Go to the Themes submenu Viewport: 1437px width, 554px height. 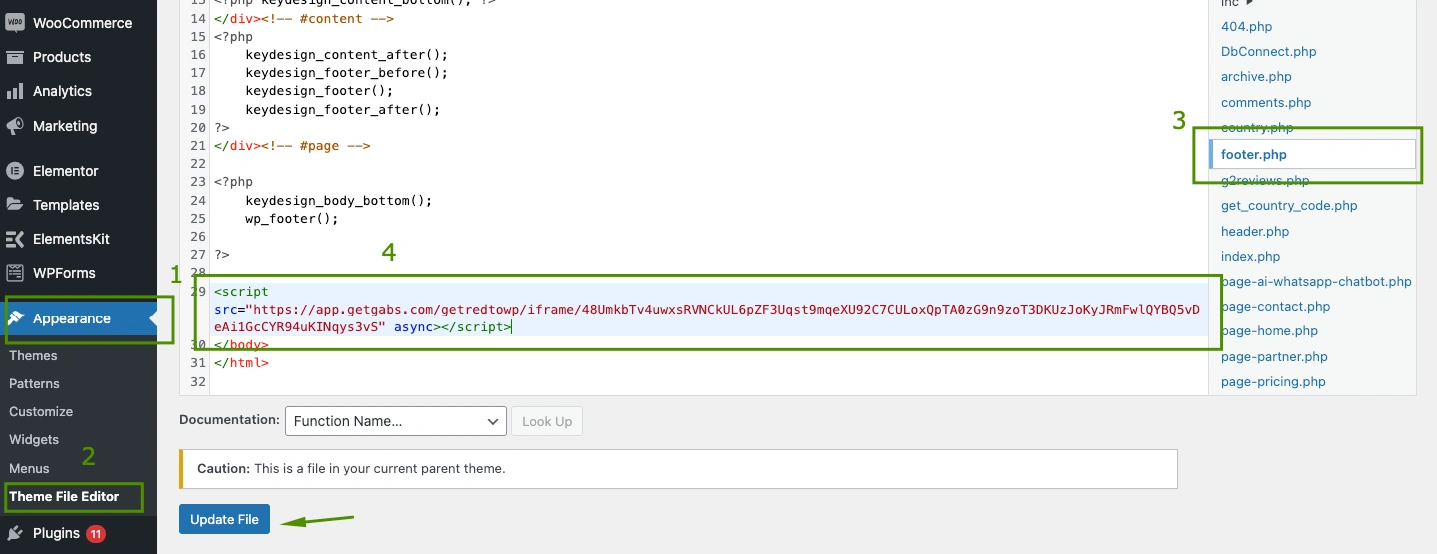pos(33,355)
